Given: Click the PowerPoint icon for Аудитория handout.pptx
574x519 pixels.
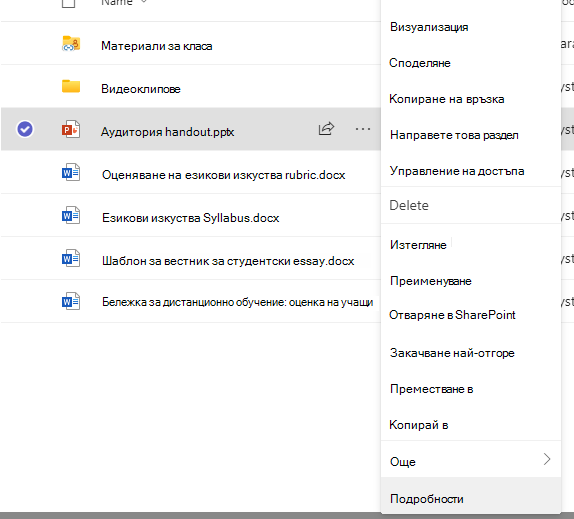Looking at the screenshot, I should [71, 129].
